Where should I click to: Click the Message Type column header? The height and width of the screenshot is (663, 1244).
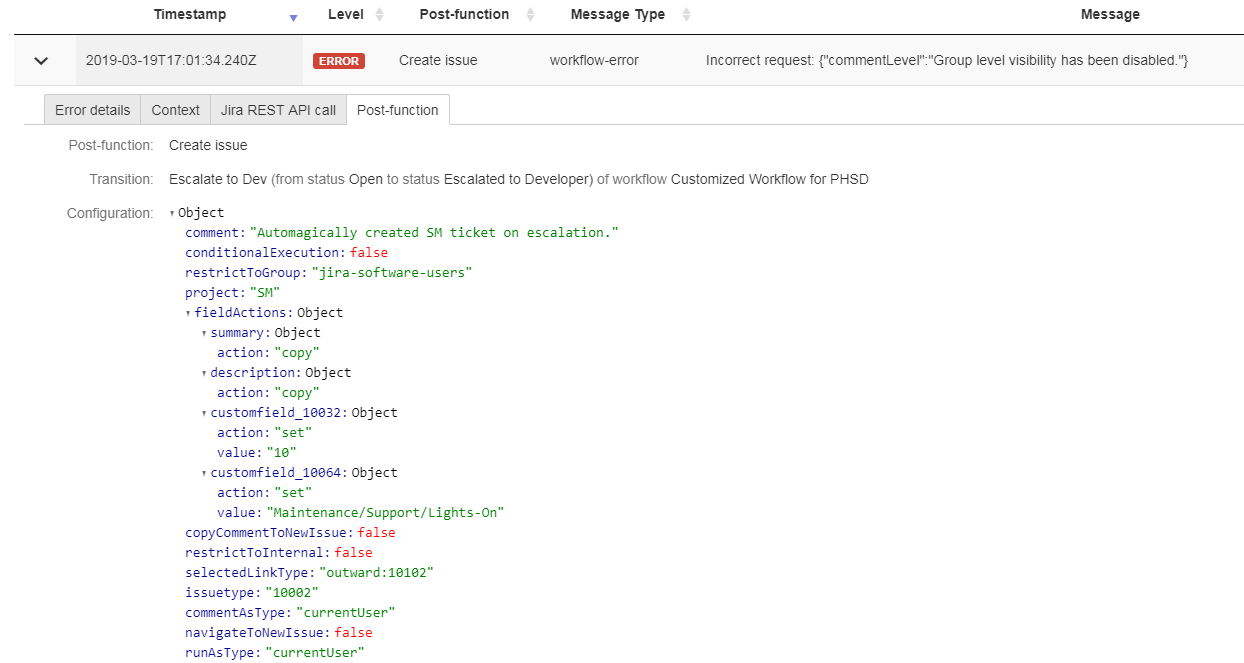617,15
